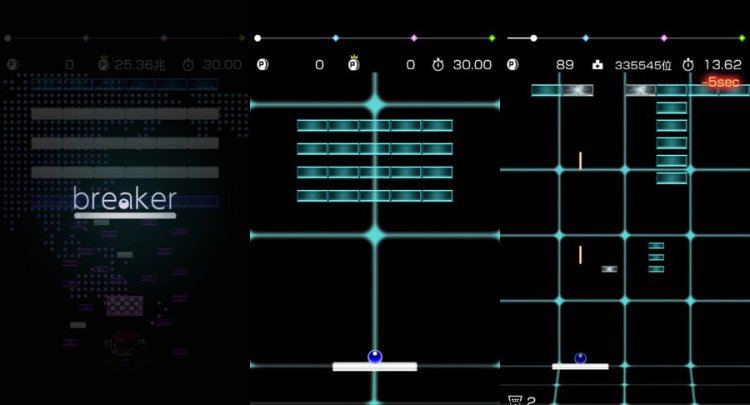The width and height of the screenshot is (750, 405).
Task: Select the pink diamond marker on right screen
Action: [x=664, y=38]
